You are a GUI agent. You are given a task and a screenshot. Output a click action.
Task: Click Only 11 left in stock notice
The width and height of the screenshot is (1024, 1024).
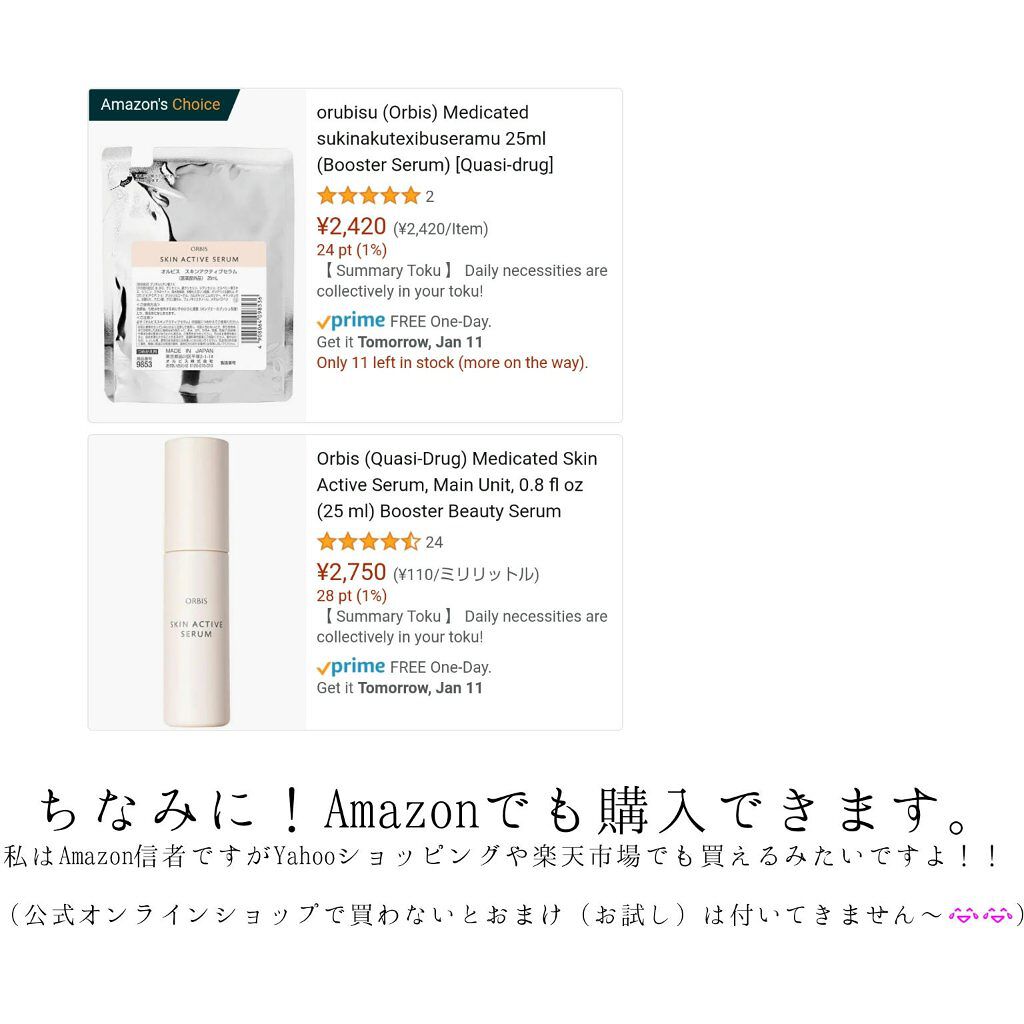coord(453,362)
